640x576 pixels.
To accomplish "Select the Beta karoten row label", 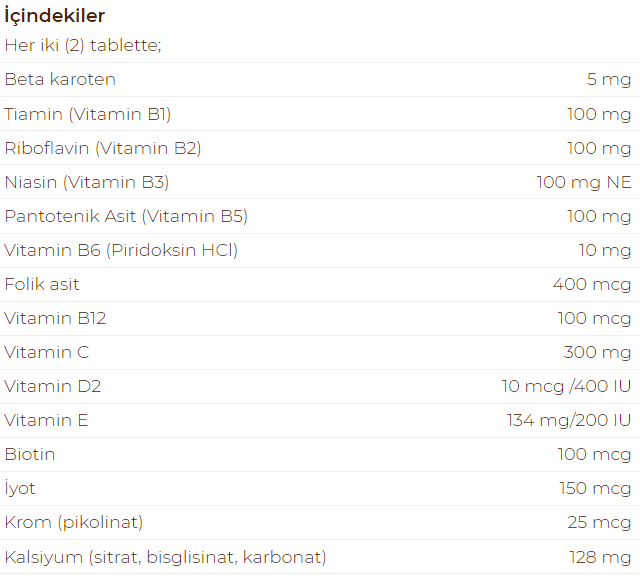I will pos(60,79).
